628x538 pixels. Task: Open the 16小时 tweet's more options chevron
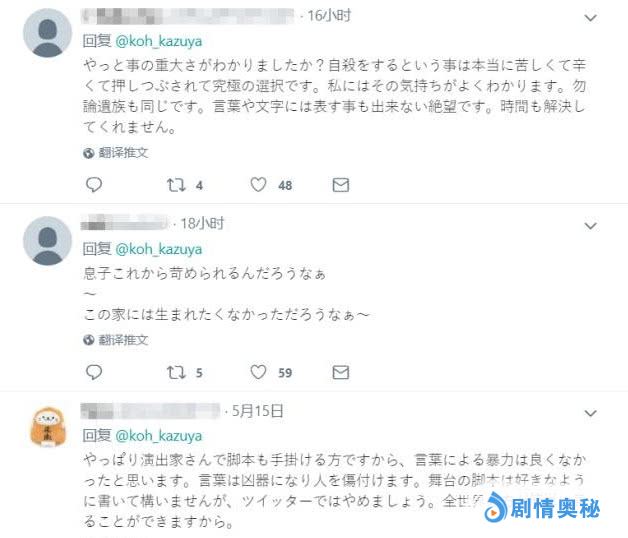click(590, 18)
